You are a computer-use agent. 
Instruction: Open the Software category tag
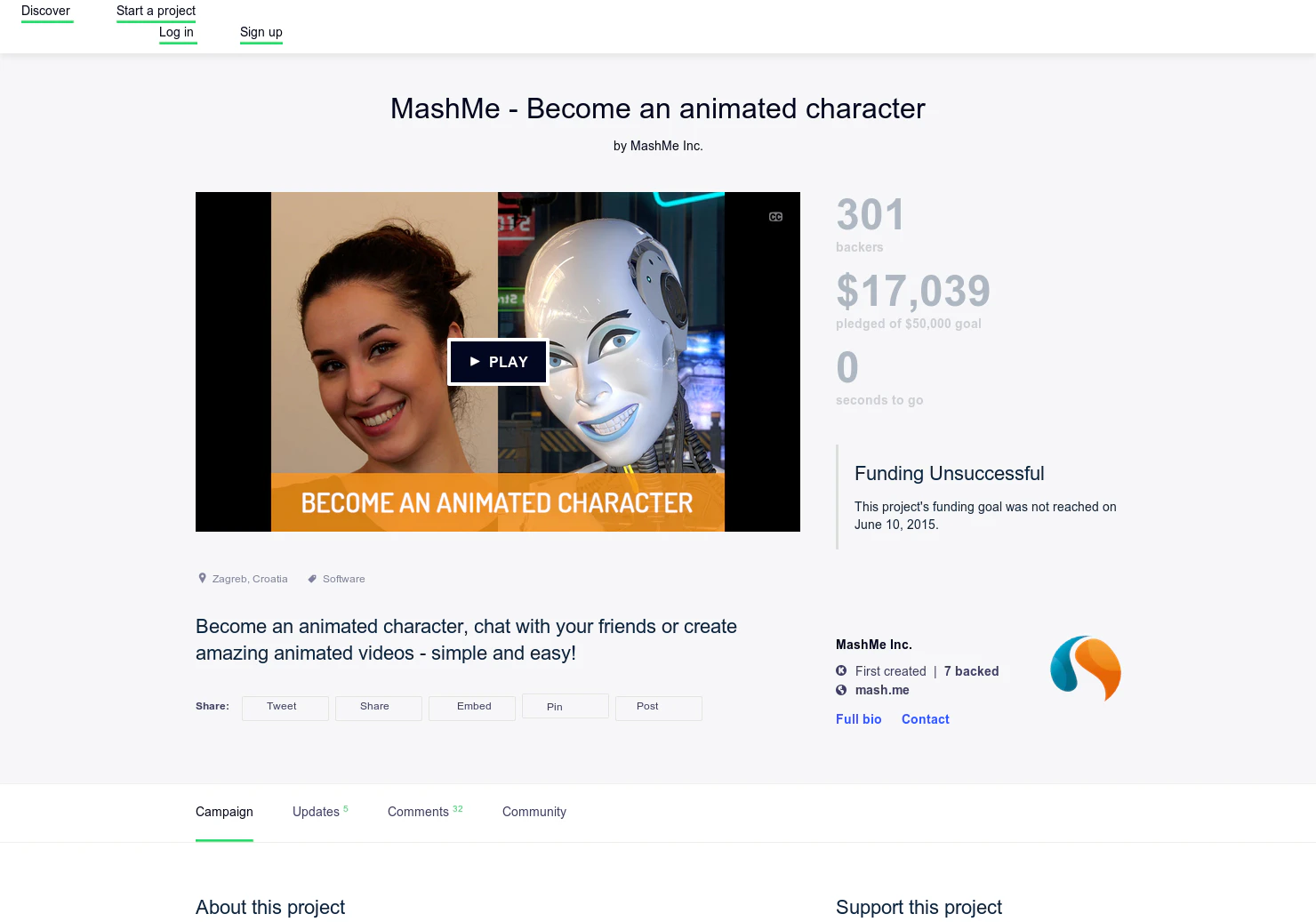click(x=343, y=579)
